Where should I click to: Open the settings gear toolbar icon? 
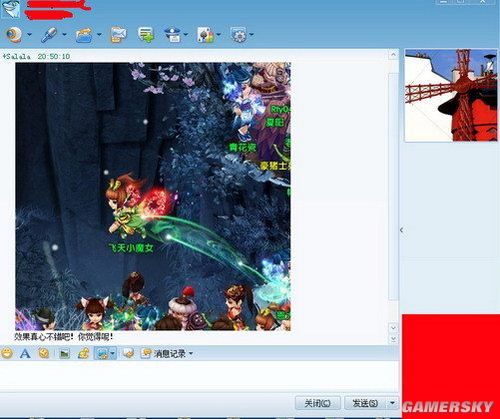pyautogui.click(x=238, y=35)
